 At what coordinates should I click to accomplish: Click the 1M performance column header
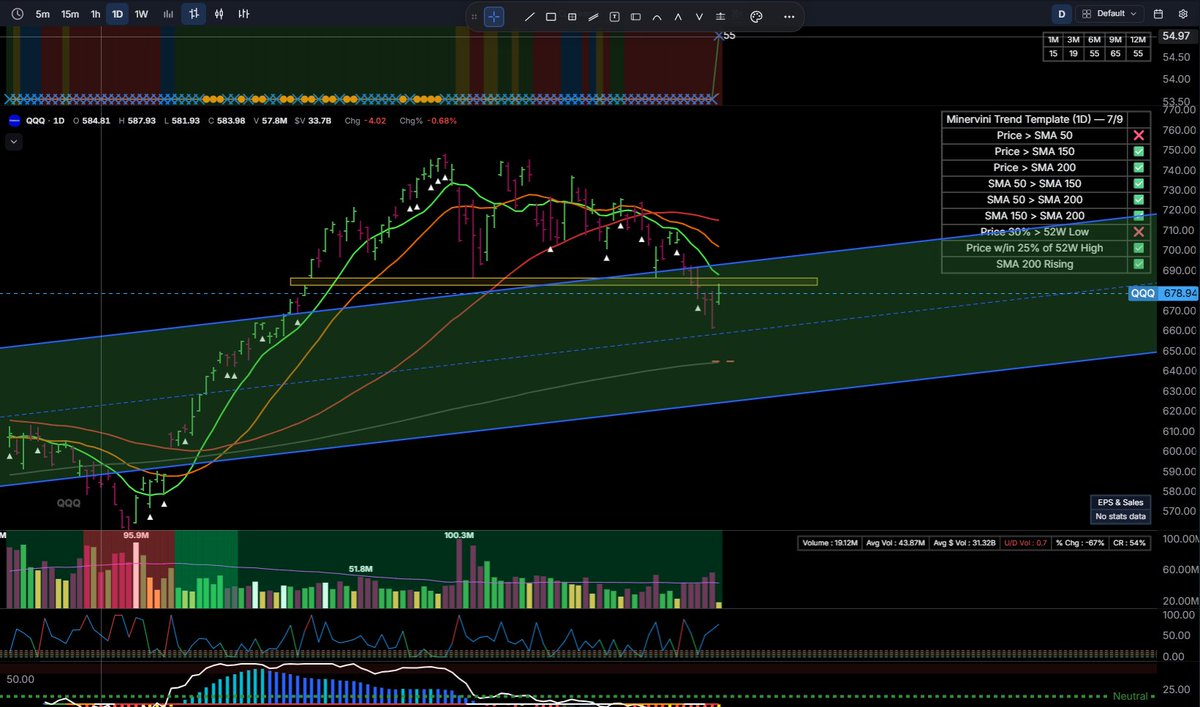1053,39
